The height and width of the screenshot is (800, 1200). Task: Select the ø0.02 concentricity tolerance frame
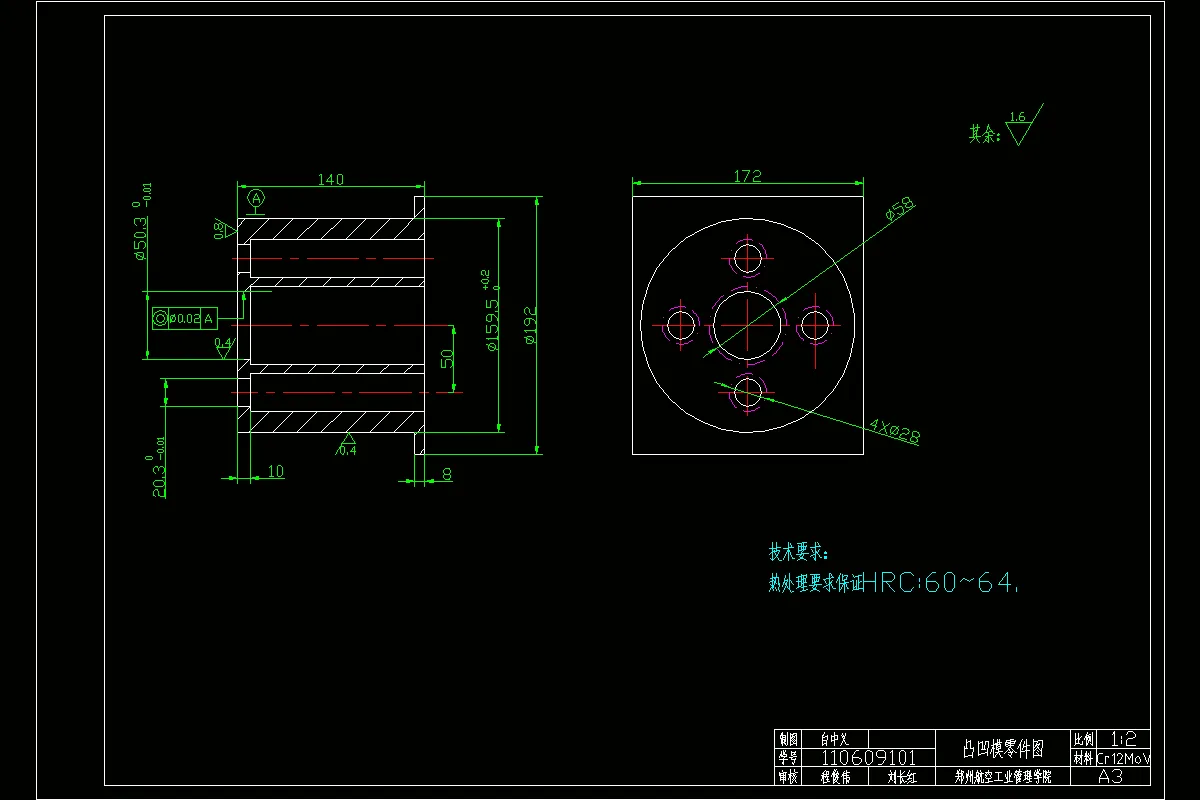point(184,319)
